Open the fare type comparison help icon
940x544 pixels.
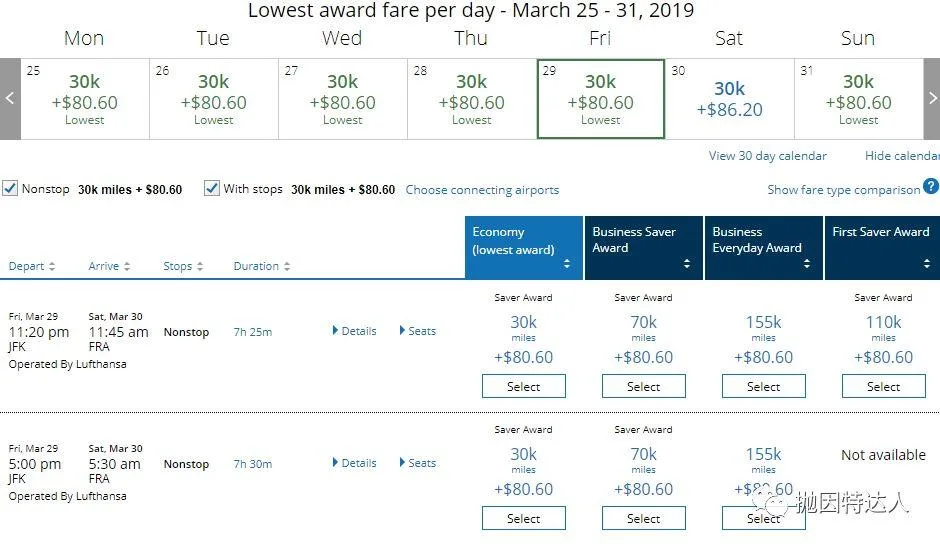pyautogui.click(x=931, y=187)
